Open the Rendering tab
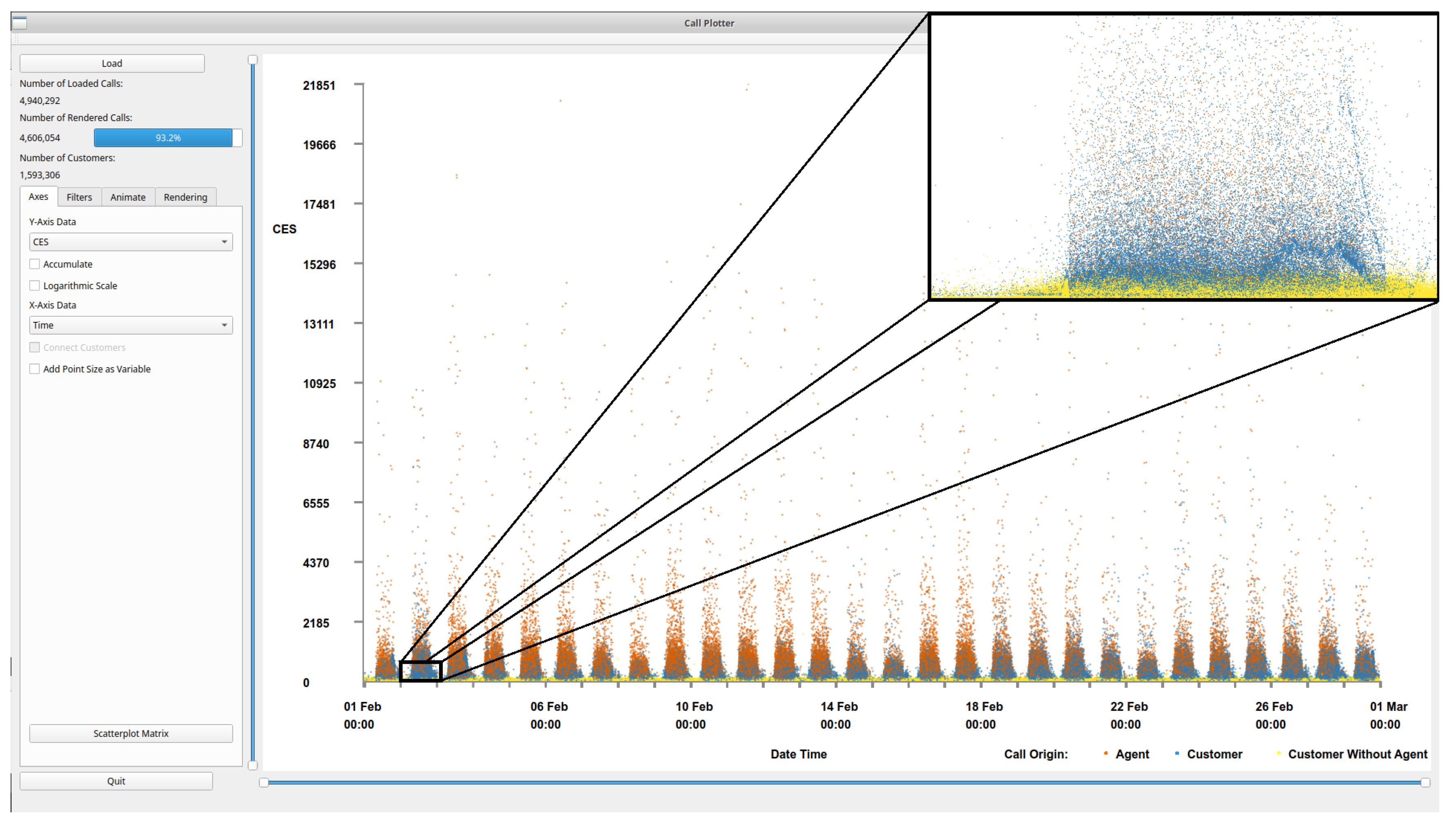This screenshot has width=1456, height=827. 185,197
